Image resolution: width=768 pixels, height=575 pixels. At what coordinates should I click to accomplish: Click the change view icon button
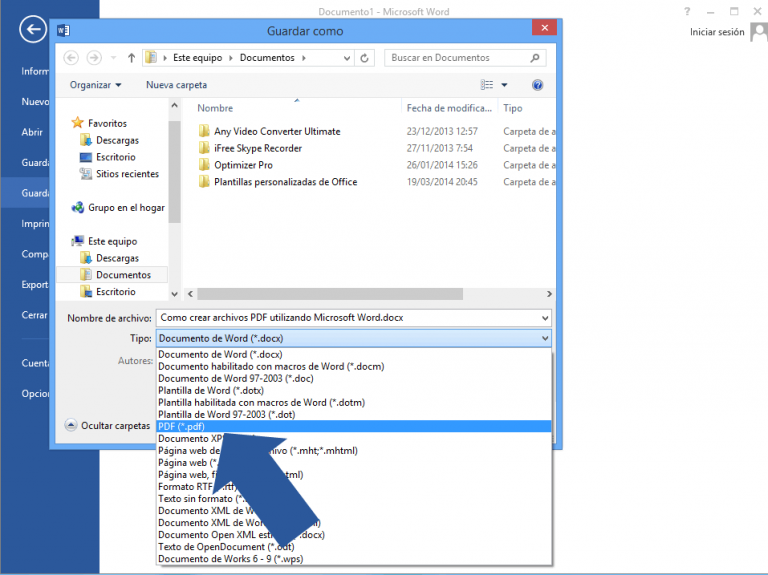[x=487, y=85]
